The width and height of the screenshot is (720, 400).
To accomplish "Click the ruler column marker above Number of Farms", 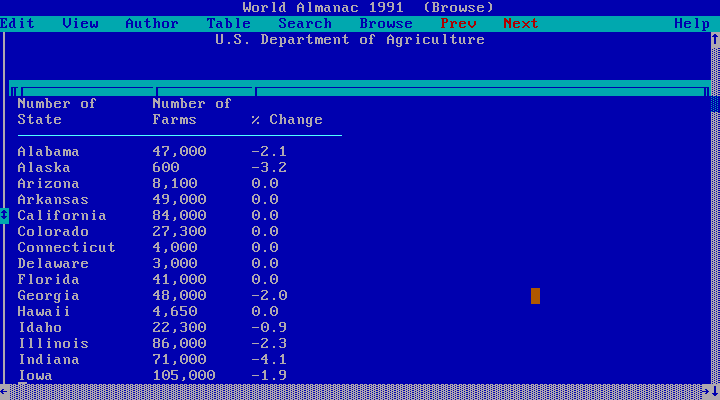I will tap(156, 92).
